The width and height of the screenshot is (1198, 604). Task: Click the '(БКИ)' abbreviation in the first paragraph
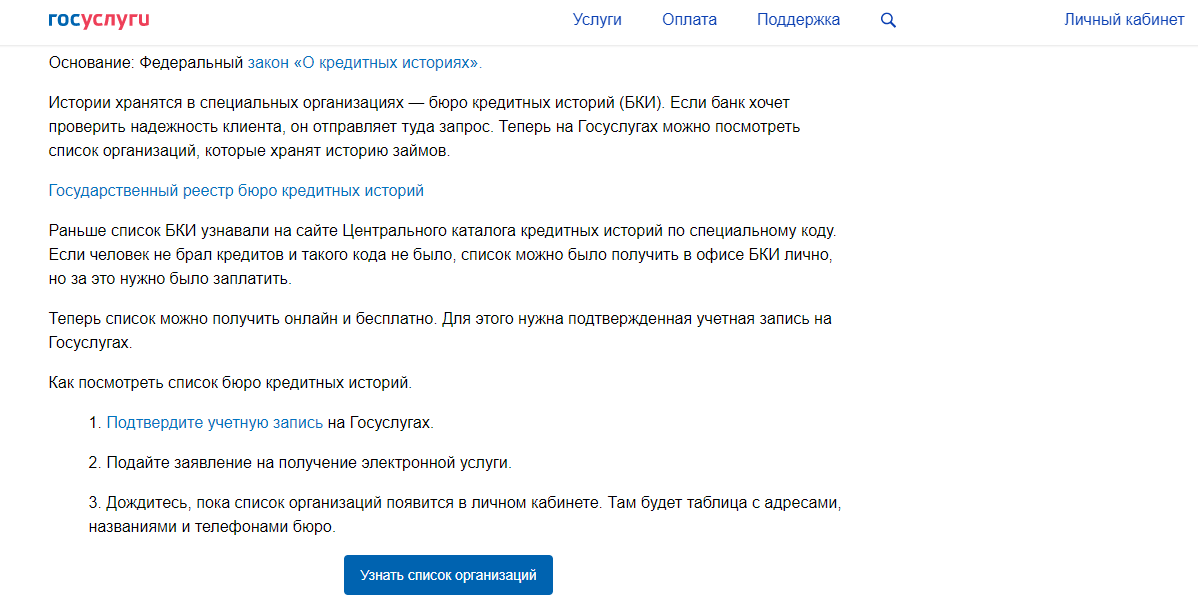(x=642, y=103)
